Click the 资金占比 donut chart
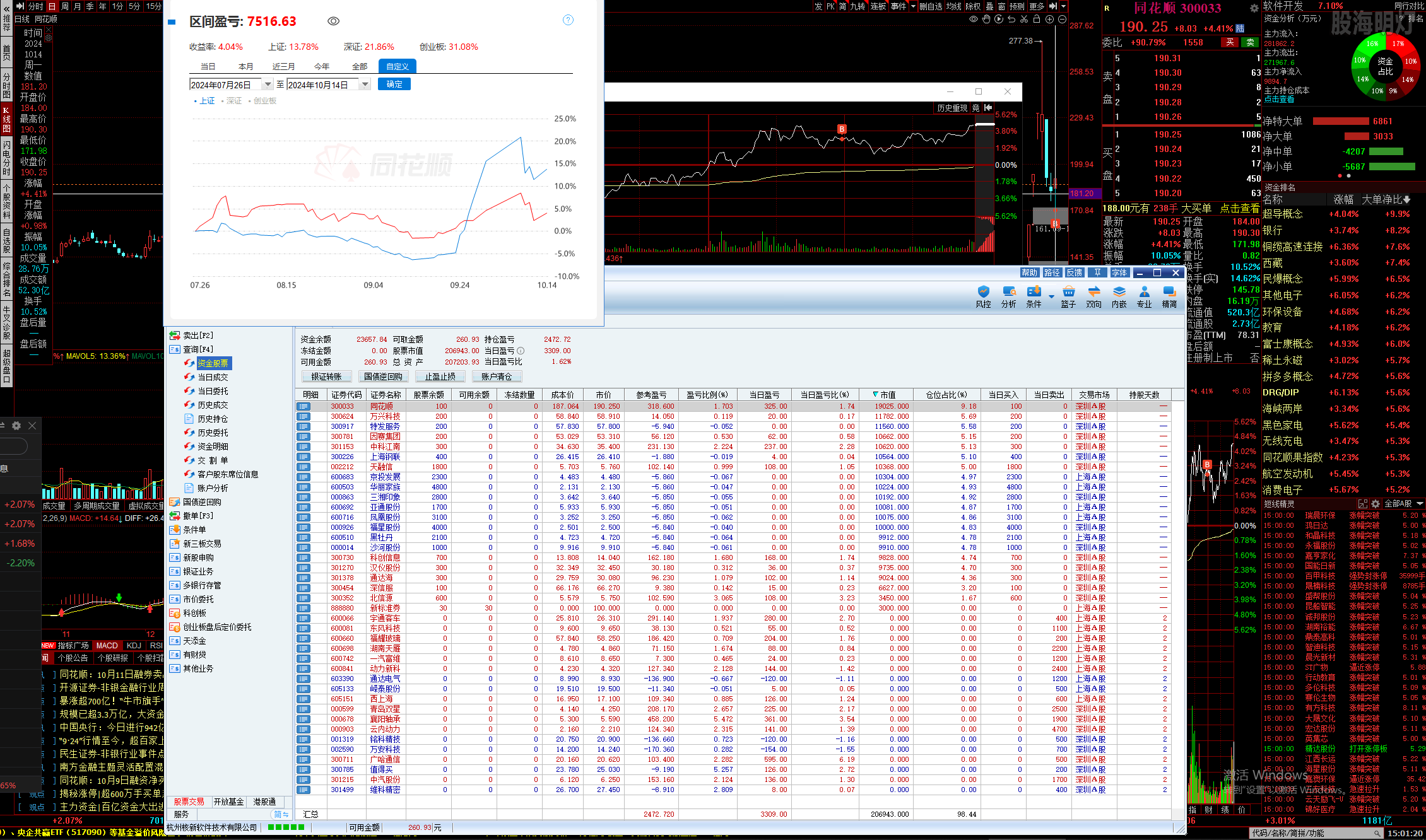The height and width of the screenshot is (840, 1426). coord(1385,66)
